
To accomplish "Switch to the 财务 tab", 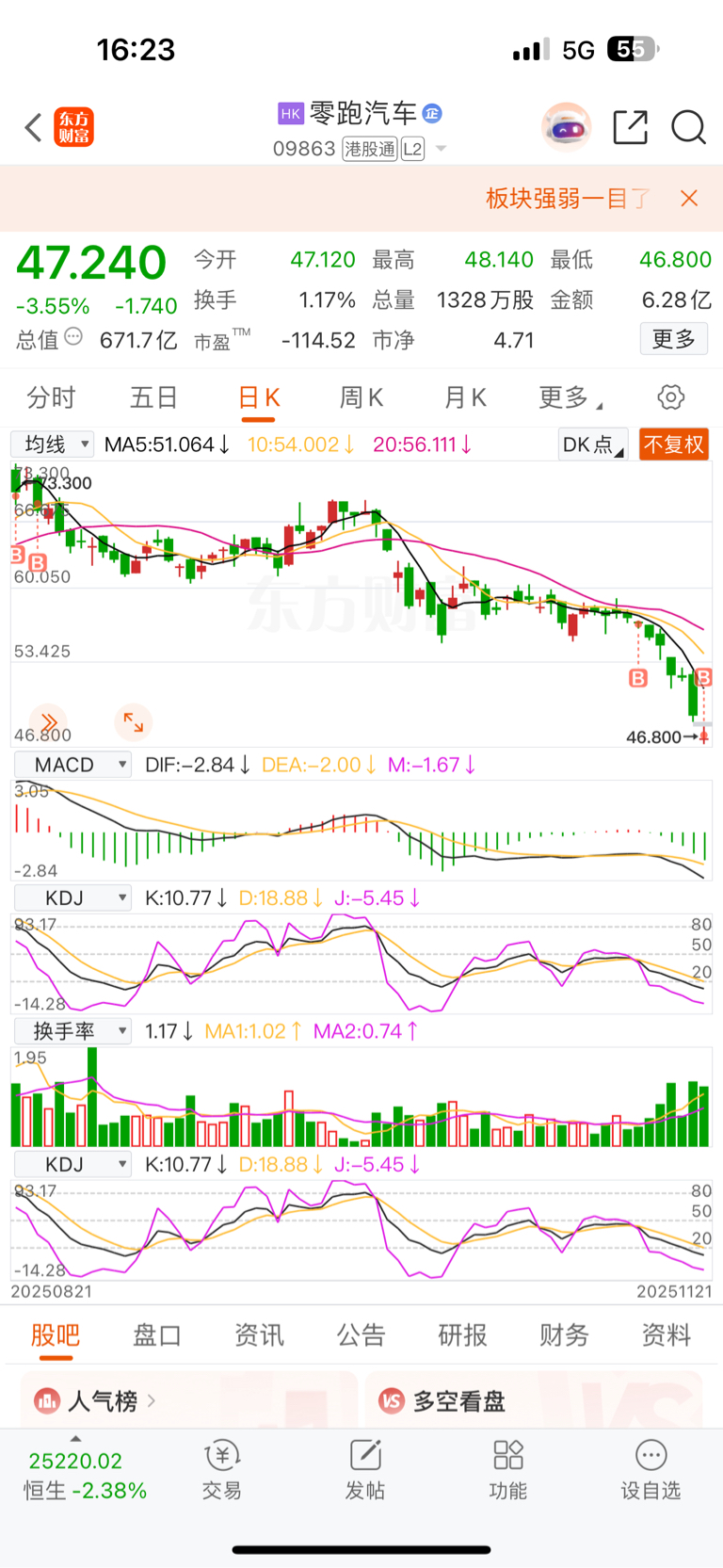I will [x=565, y=1335].
